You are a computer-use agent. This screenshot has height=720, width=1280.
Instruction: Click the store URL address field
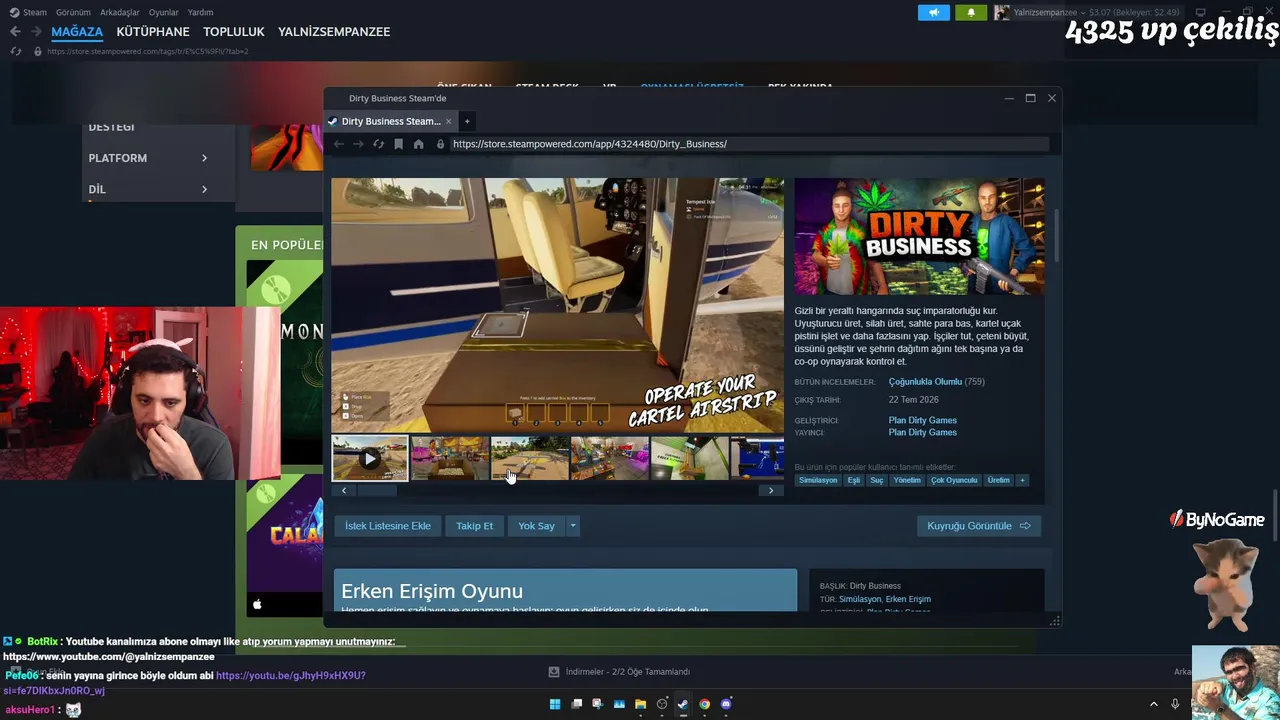pyautogui.click(x=748, y=144)
